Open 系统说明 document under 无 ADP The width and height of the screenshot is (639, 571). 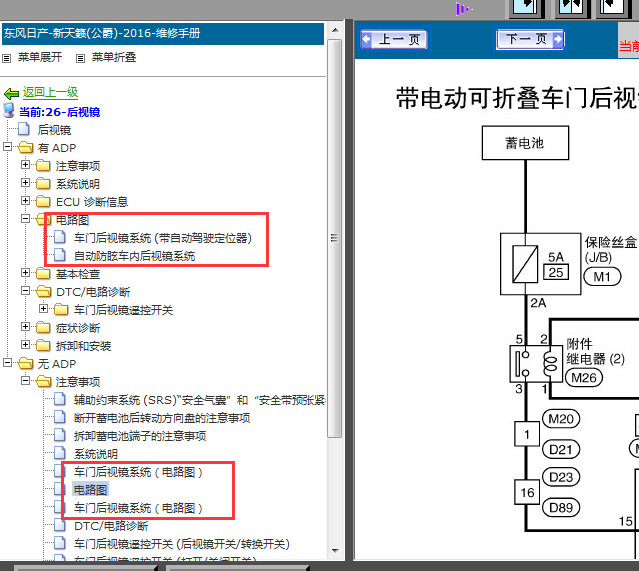[x=96, y=454]
